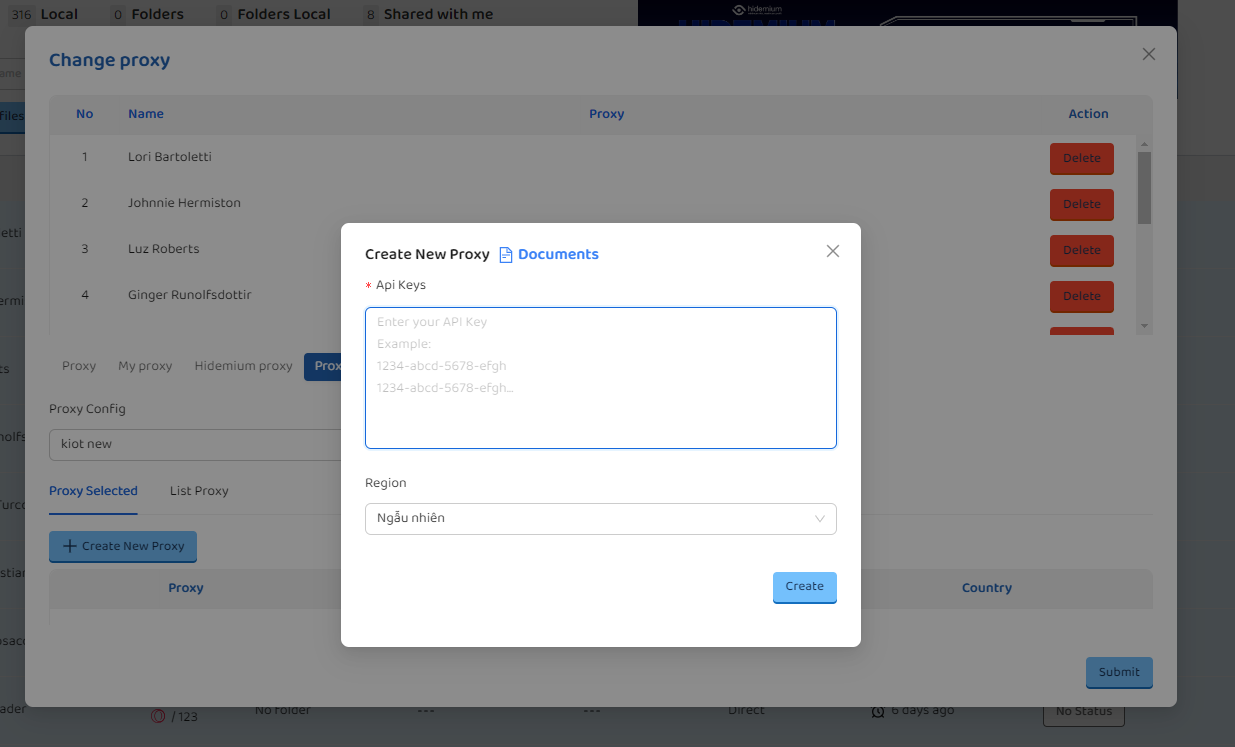Open the Documents link
The width and height of the screenshot is (1235, 747).
pos(558,255)
